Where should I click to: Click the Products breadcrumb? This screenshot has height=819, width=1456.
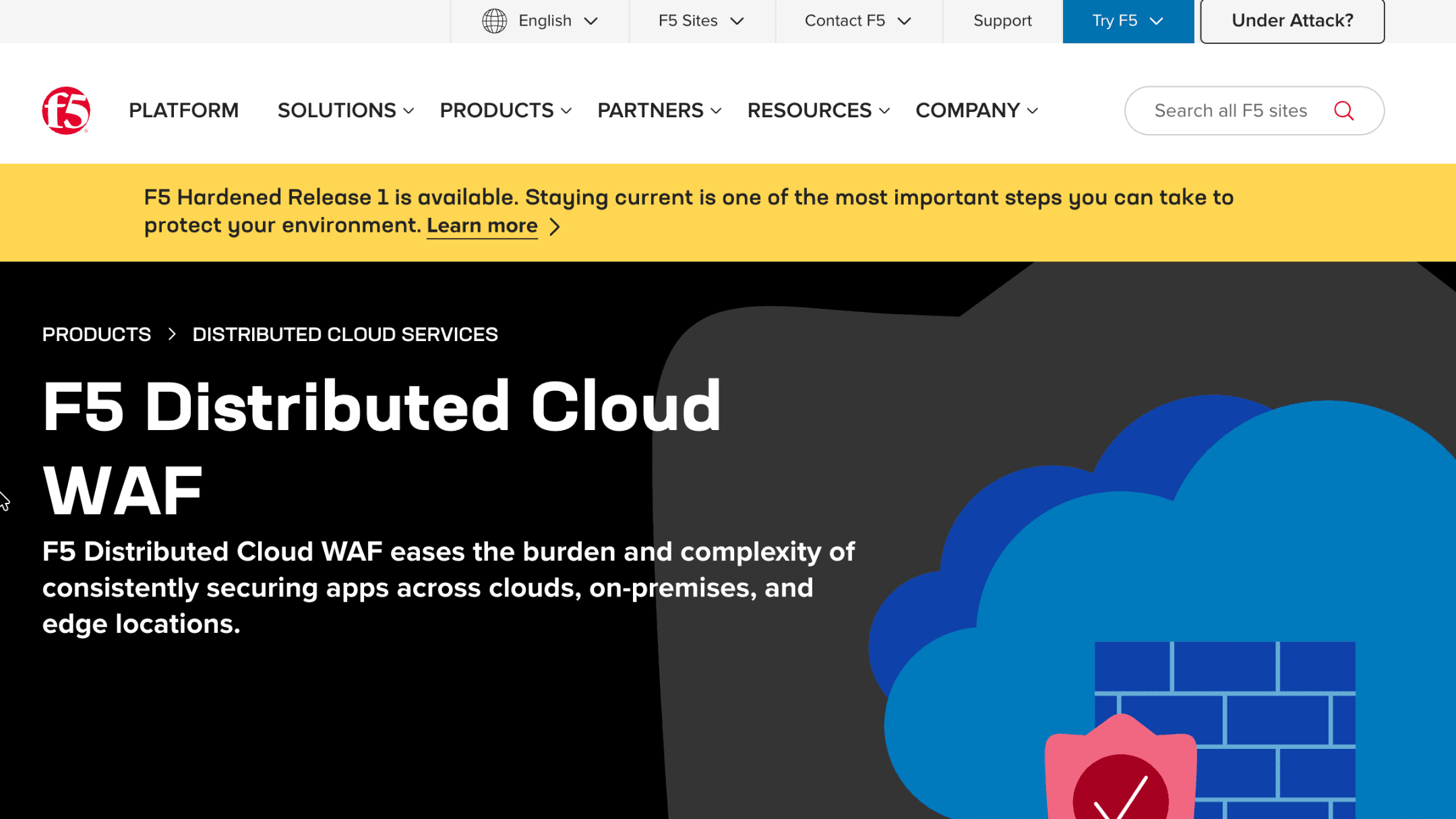[x=96, y=334]
